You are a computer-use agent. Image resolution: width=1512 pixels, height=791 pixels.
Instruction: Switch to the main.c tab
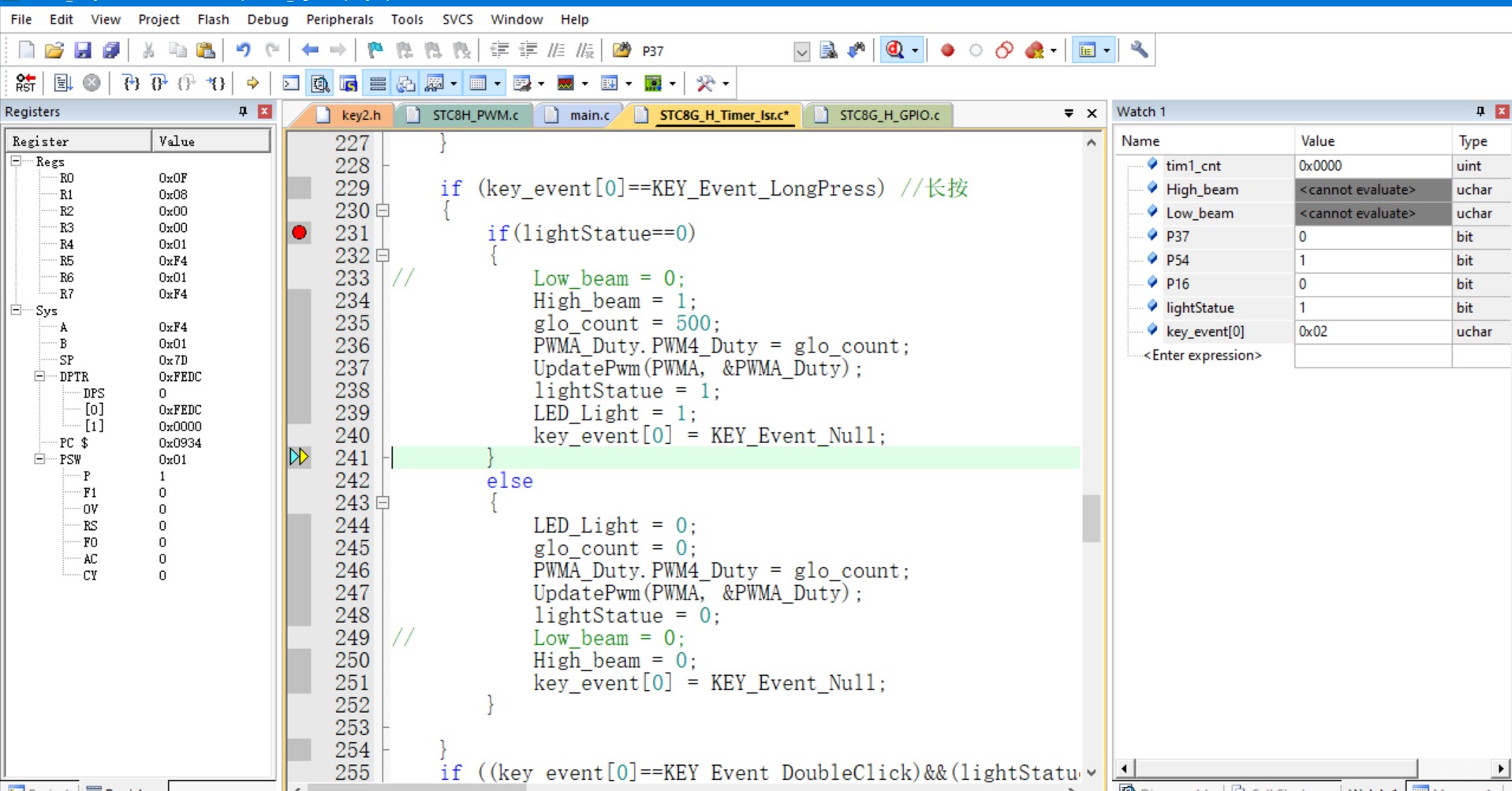click(x=588, y=115)
